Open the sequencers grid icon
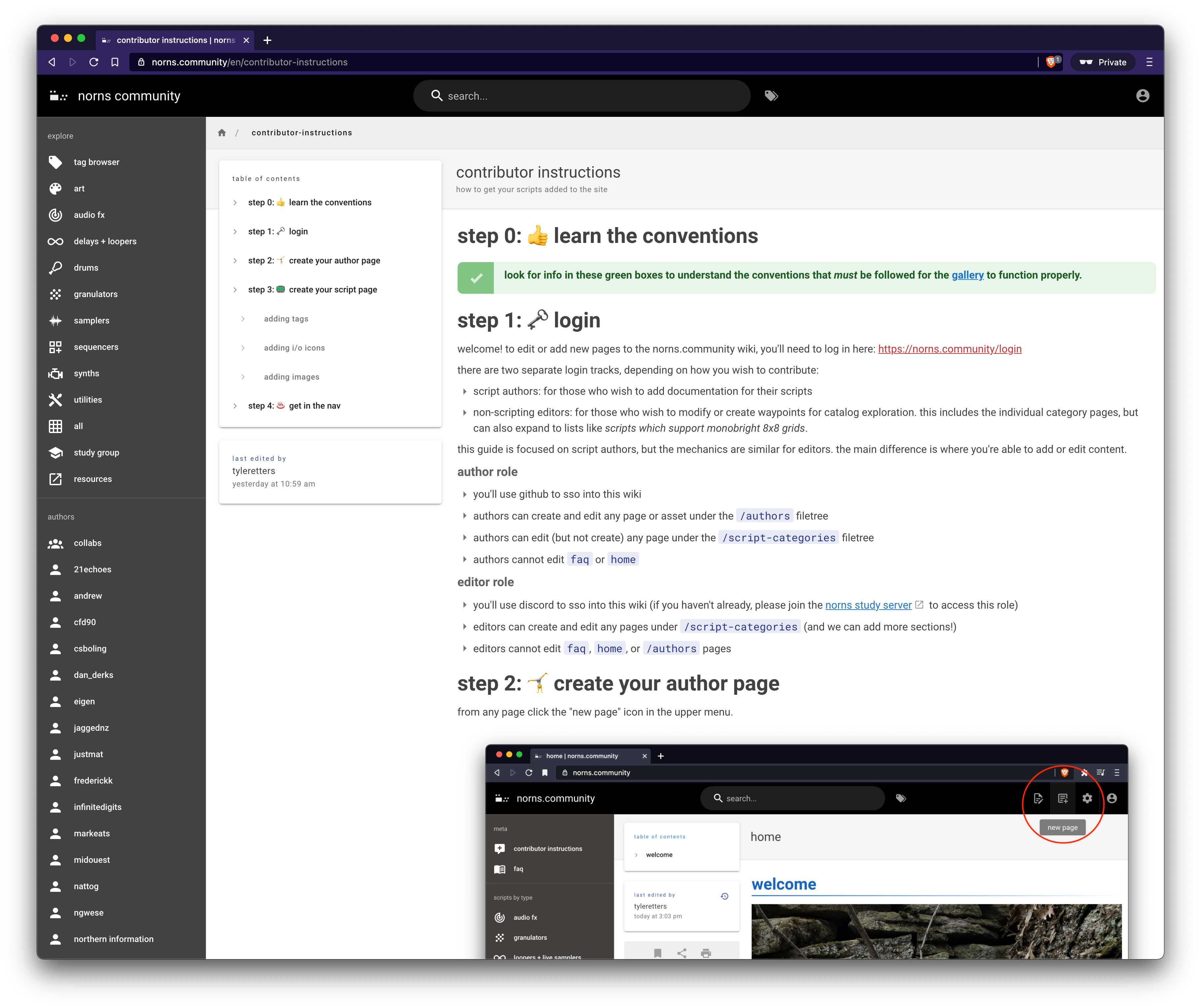The width and height of the screenshot is (1201, 1008). (55, 347)
